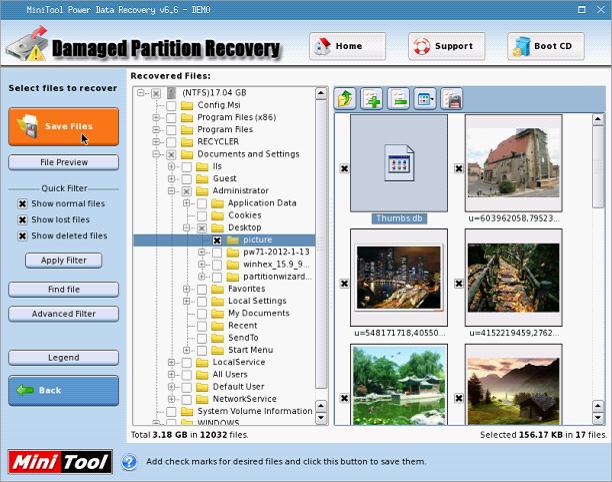Open the view mode toolbar icon

[425, 98]
